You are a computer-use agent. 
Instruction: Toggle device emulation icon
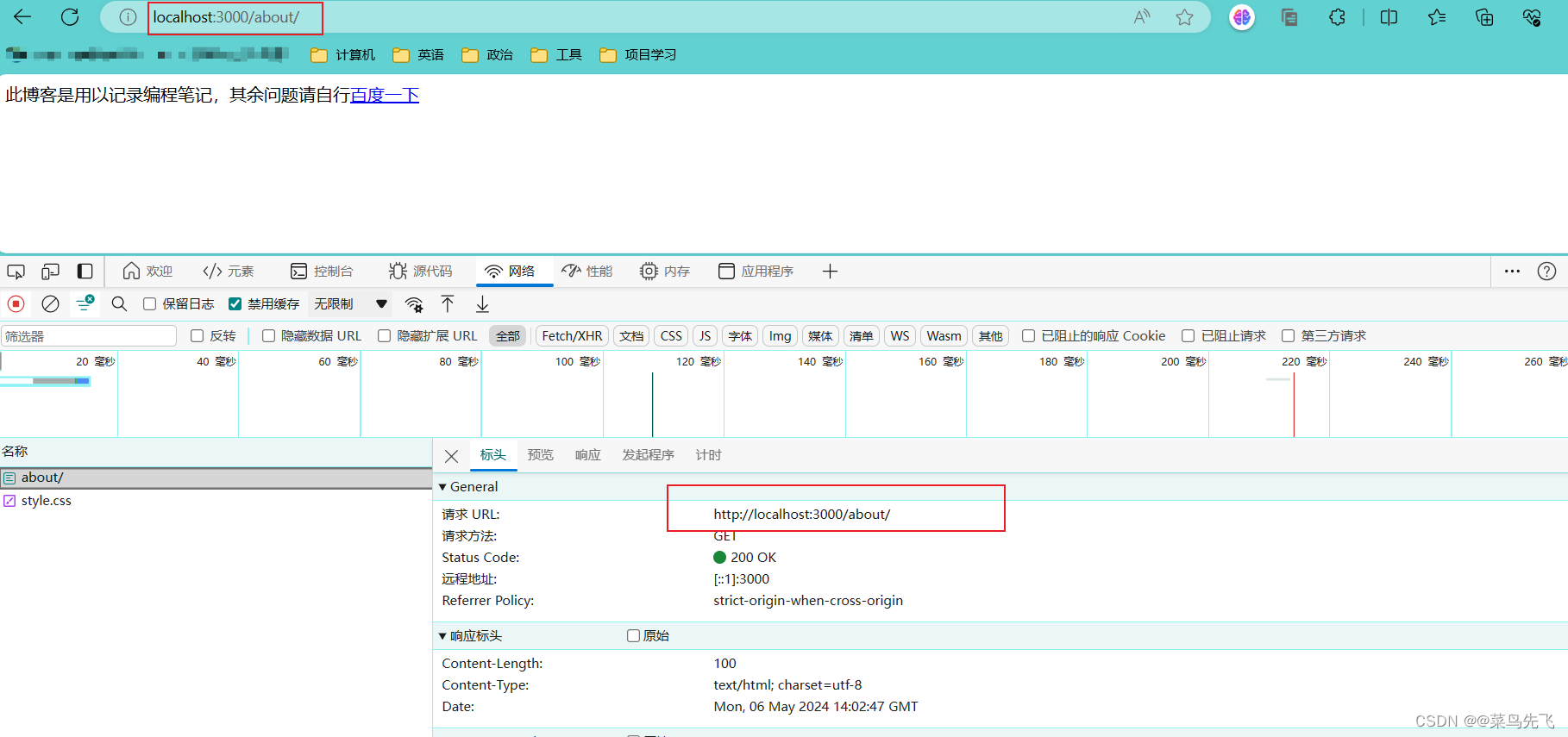[x=50, y=271]
